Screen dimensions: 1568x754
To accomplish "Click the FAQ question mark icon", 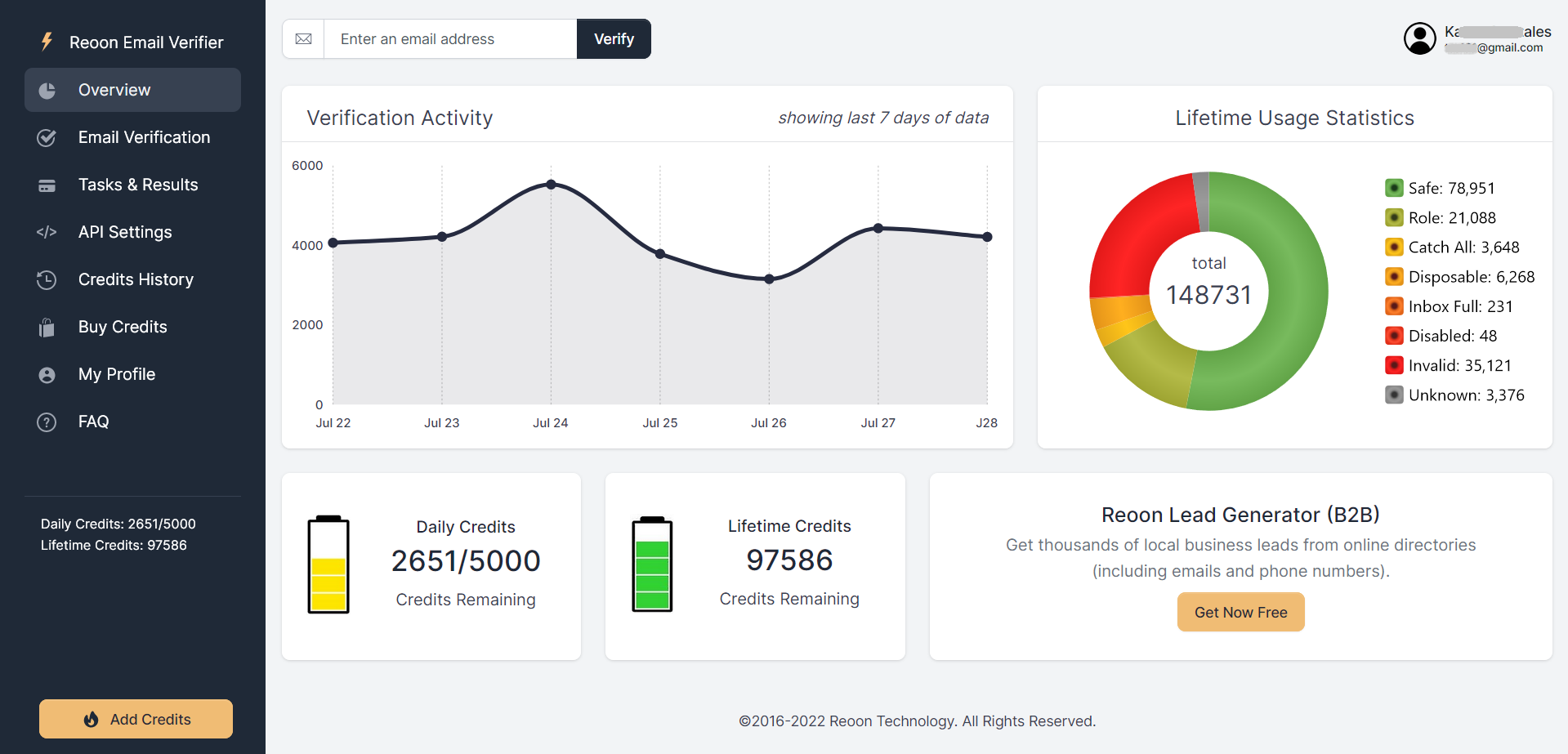I will point(47,422).
